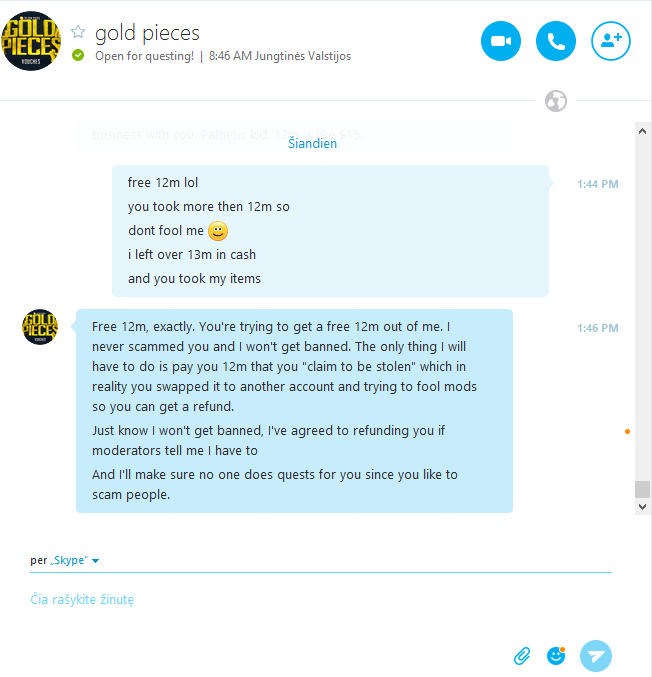652x677 pixels.
Task: Add people to this conversation
Action: pos(611,41)
